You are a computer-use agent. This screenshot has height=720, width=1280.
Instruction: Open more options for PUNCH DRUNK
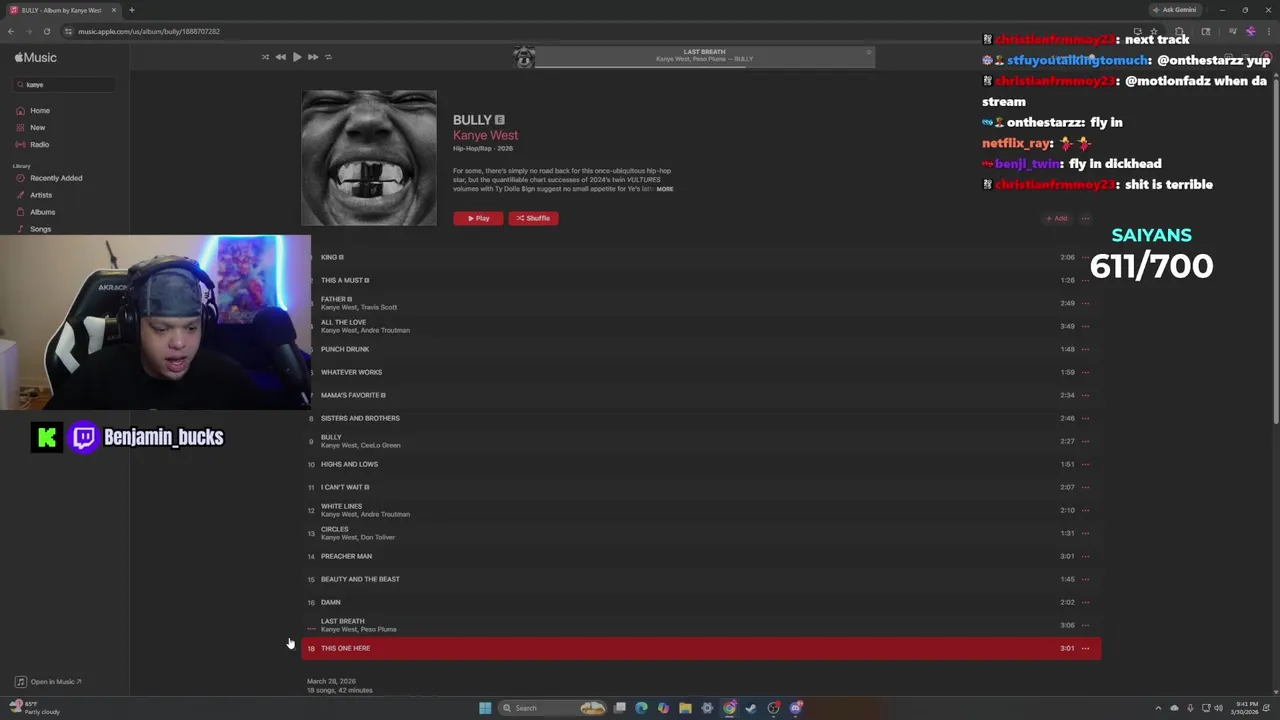1085,349
